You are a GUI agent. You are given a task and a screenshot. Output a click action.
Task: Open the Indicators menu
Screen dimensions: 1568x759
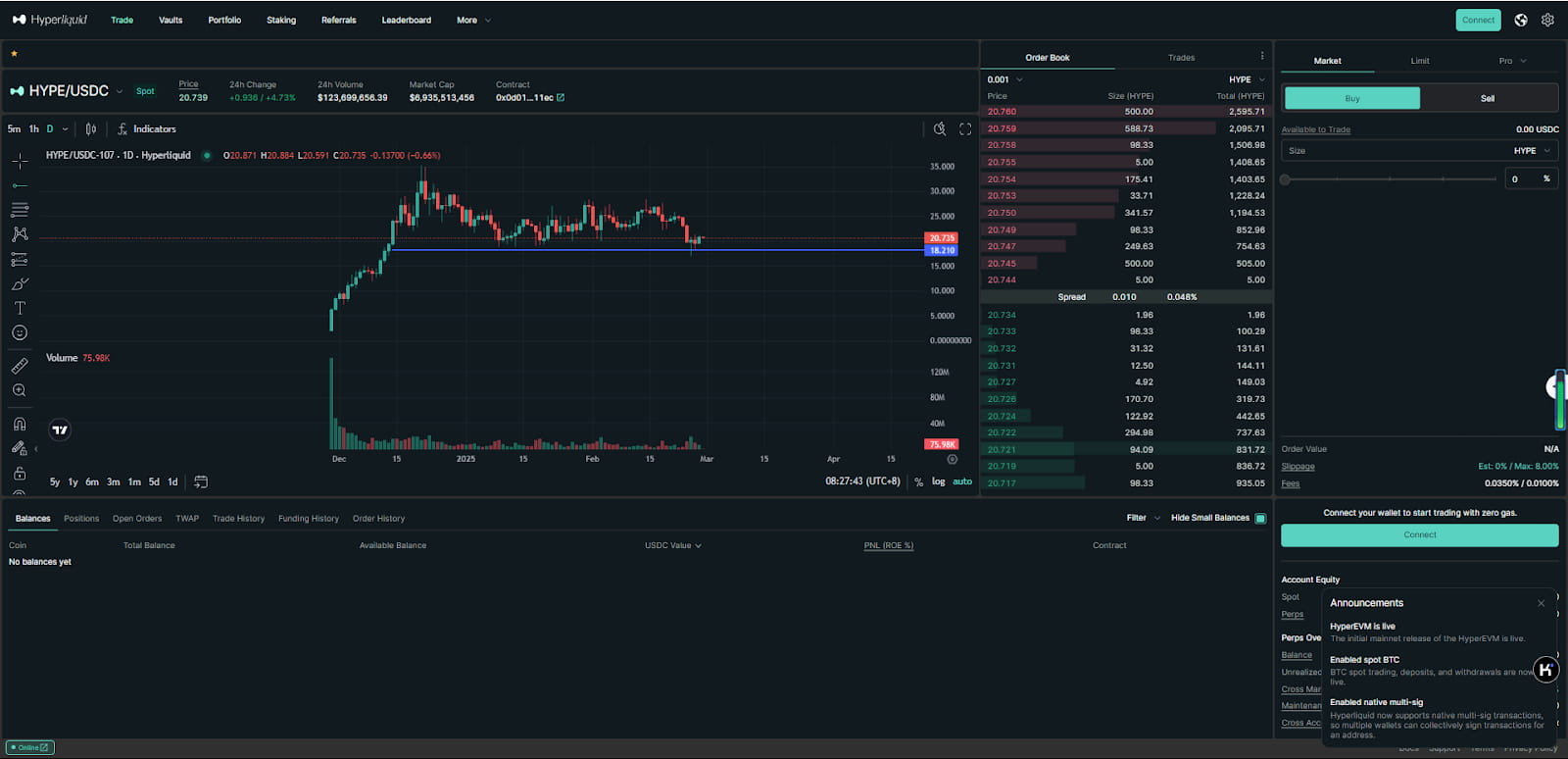[147, 128]
